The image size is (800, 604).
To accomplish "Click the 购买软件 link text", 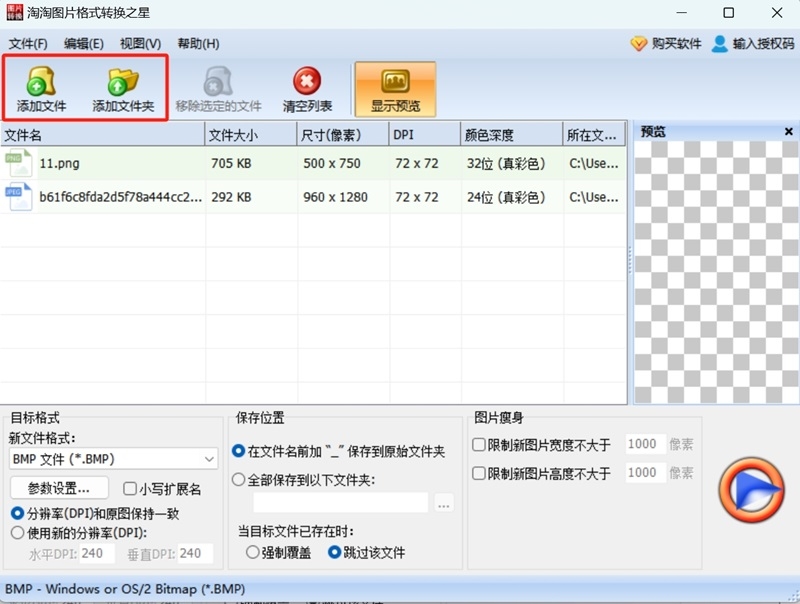I will 677,44.
